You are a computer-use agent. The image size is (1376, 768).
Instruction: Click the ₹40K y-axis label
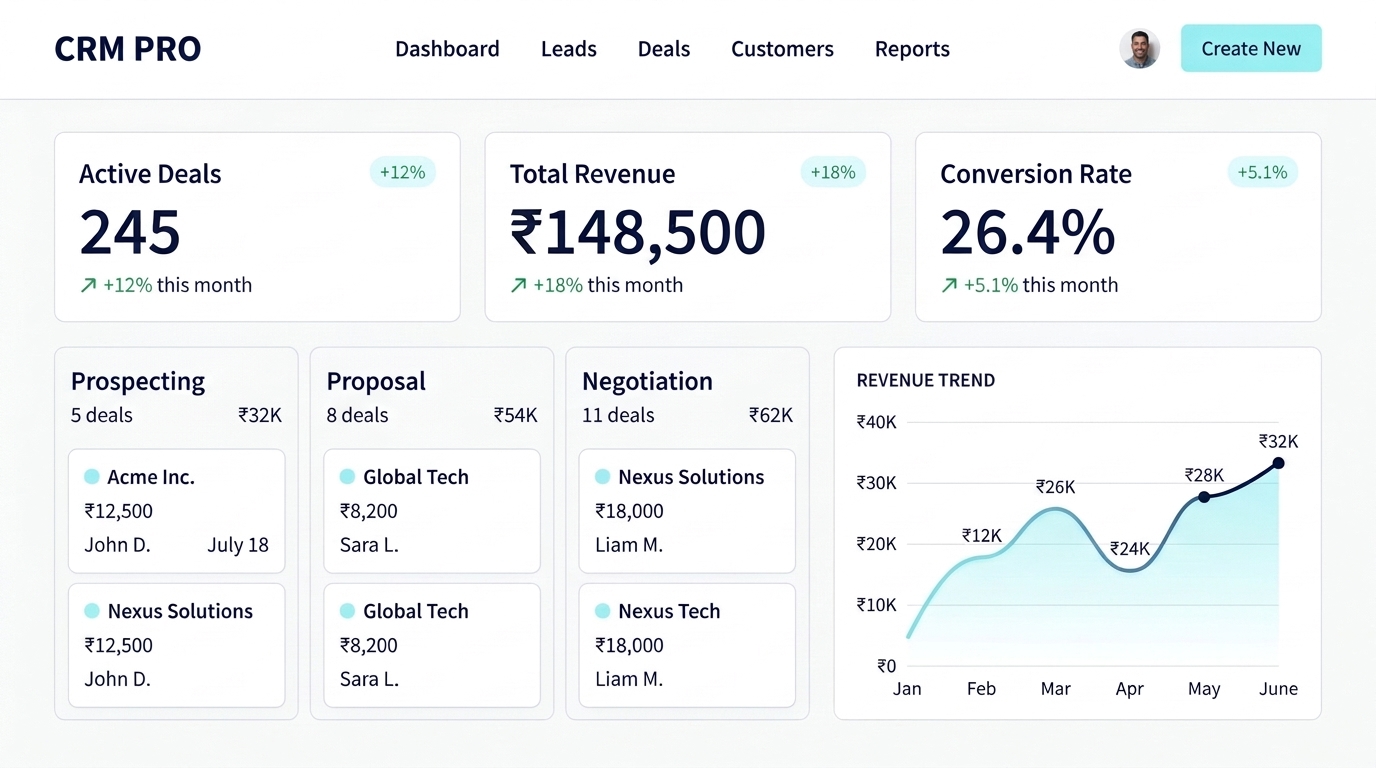(877, 422)
